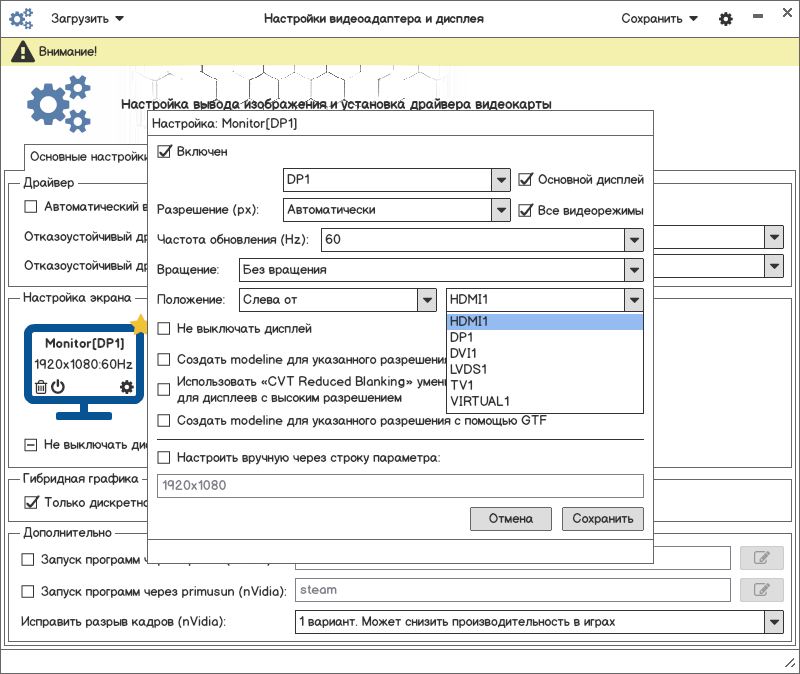Enable Не выключать дисплей in the dialog
The image size is (800, 674).
(164, 329)
